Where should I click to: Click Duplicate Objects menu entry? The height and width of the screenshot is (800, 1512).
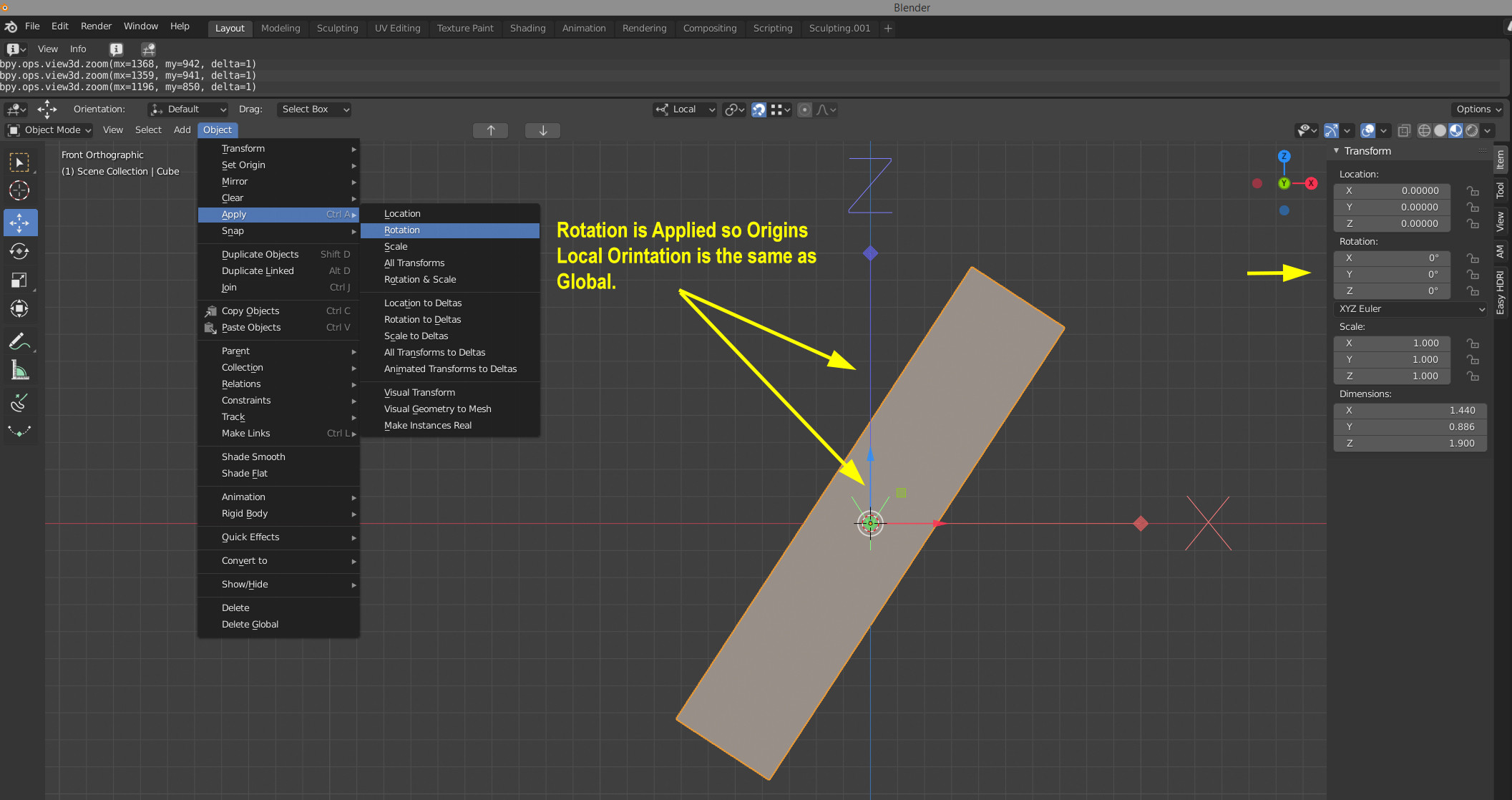click(279, 255)
